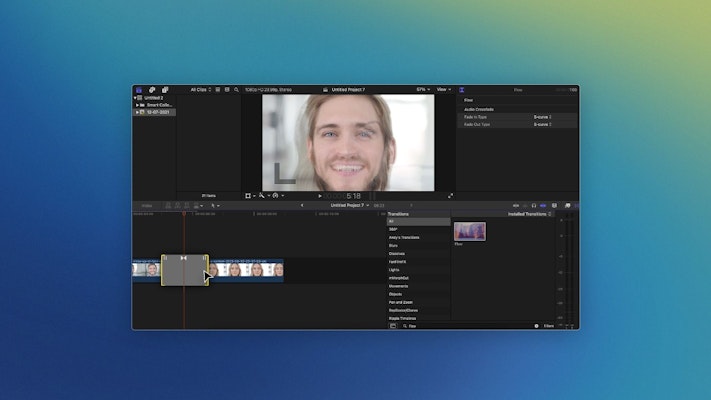This screenshot has height=400, width=711.
Task: Open the viewer zoom percentage dropdown
Action: [x=422, y=89]
